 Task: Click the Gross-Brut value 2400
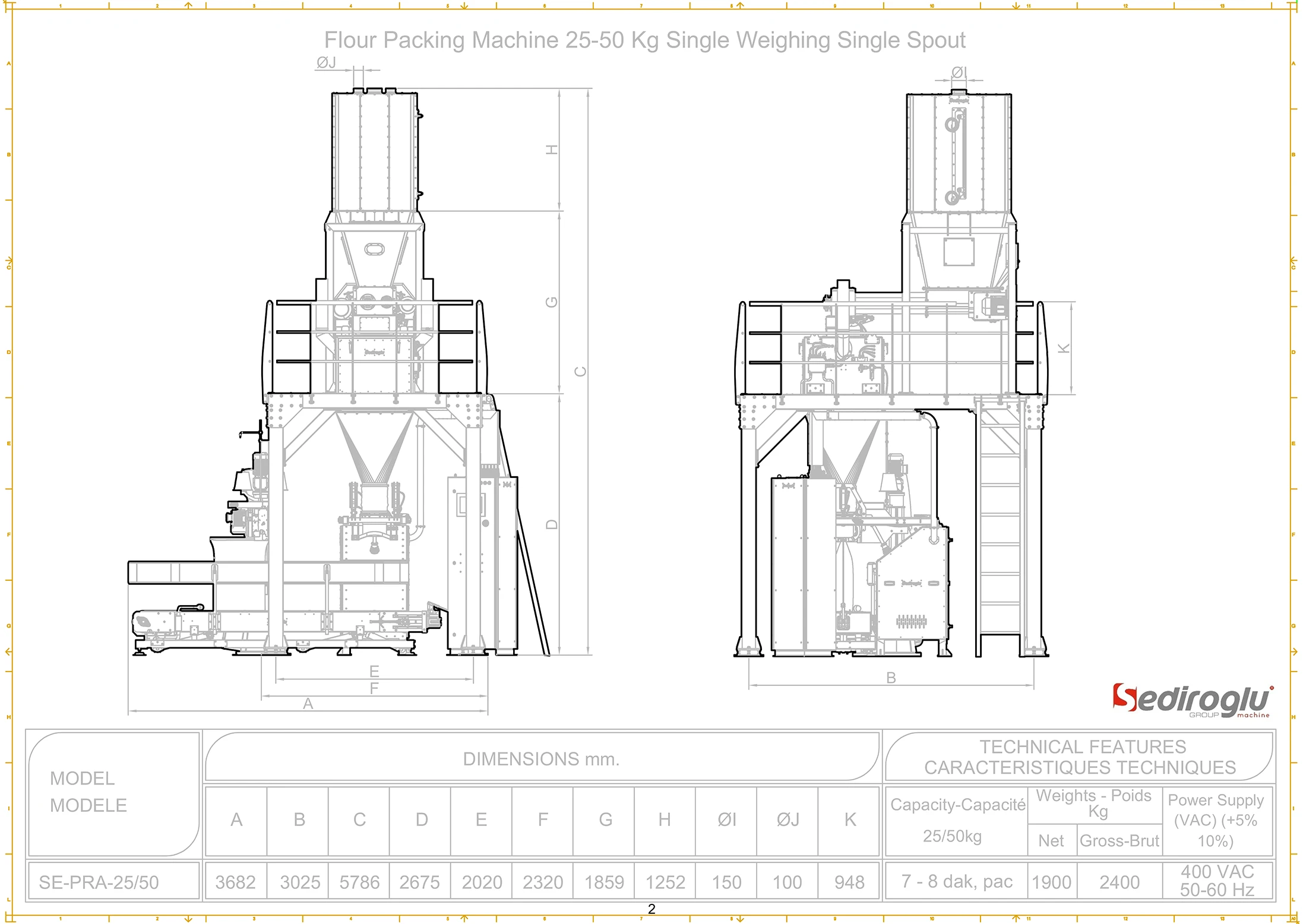point(1119,882)
